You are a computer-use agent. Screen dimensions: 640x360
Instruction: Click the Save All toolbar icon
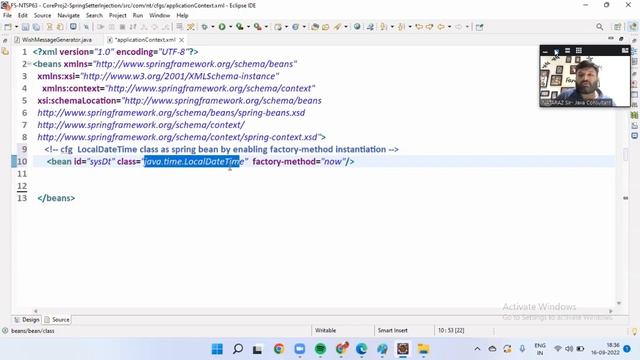point(36,27)
